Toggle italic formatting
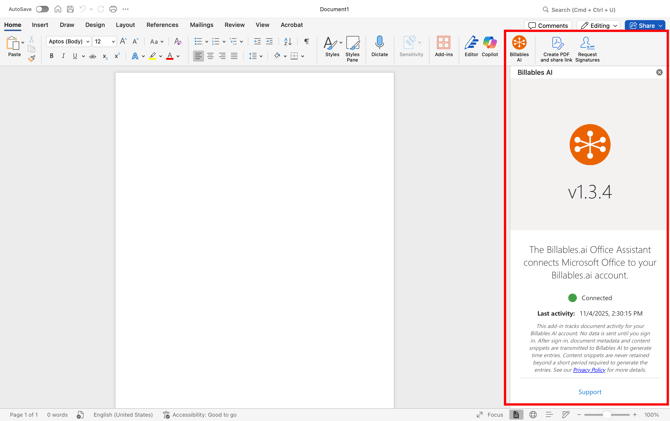The image size is (670, 421). (63, 57)
